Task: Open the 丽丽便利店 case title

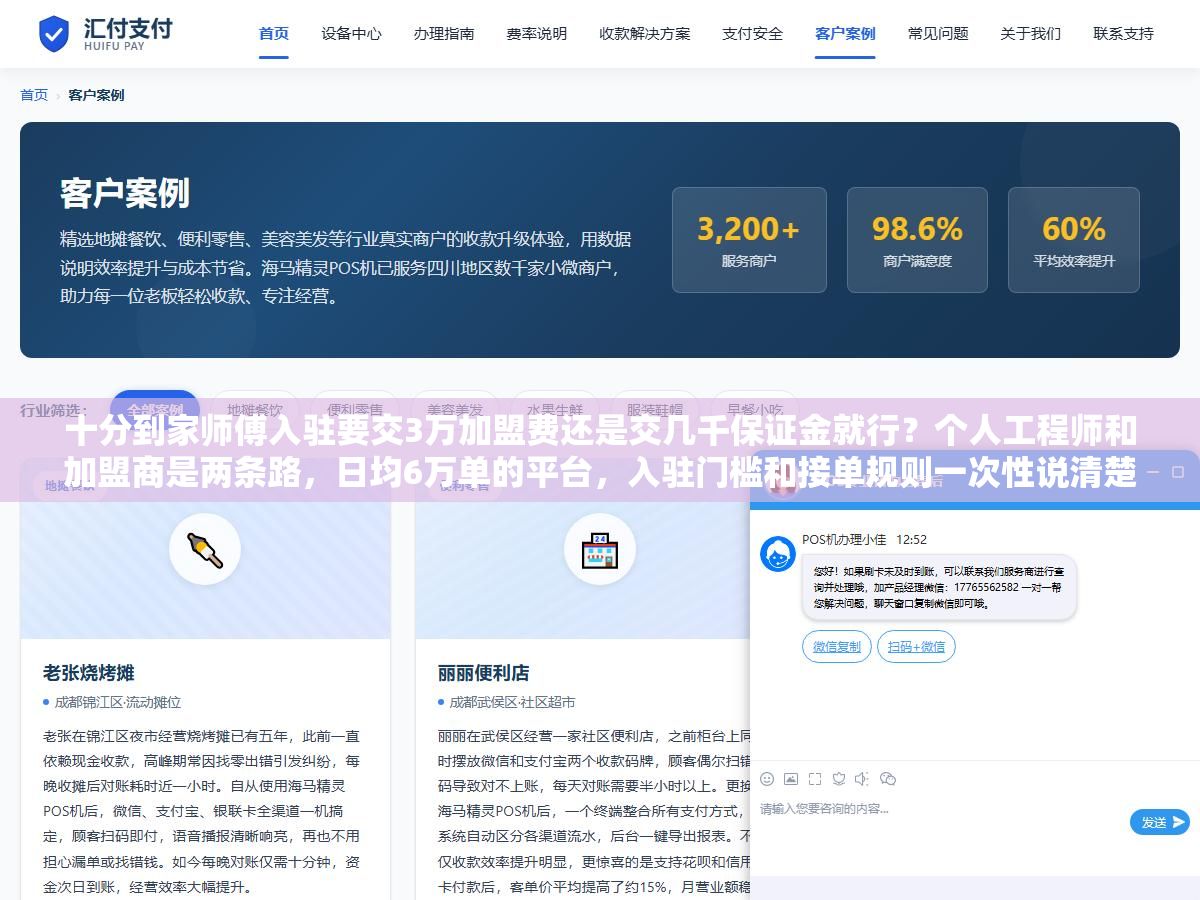Action: (484, 672)
